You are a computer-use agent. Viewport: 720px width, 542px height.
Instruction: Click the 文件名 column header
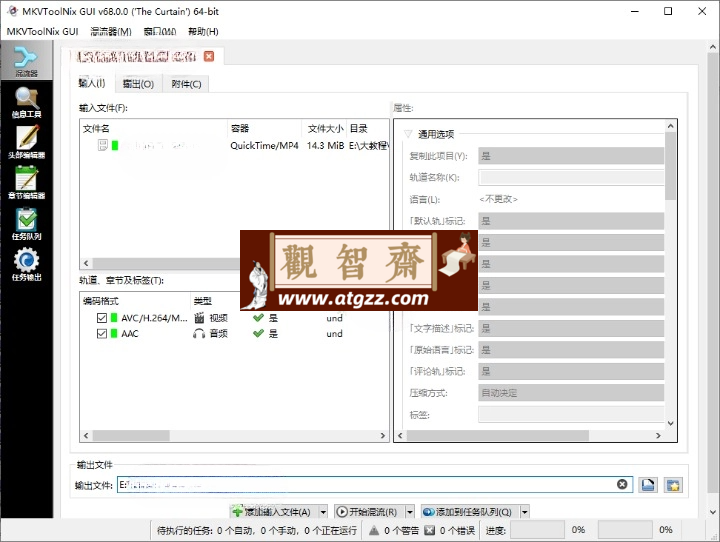pos(154,129)
